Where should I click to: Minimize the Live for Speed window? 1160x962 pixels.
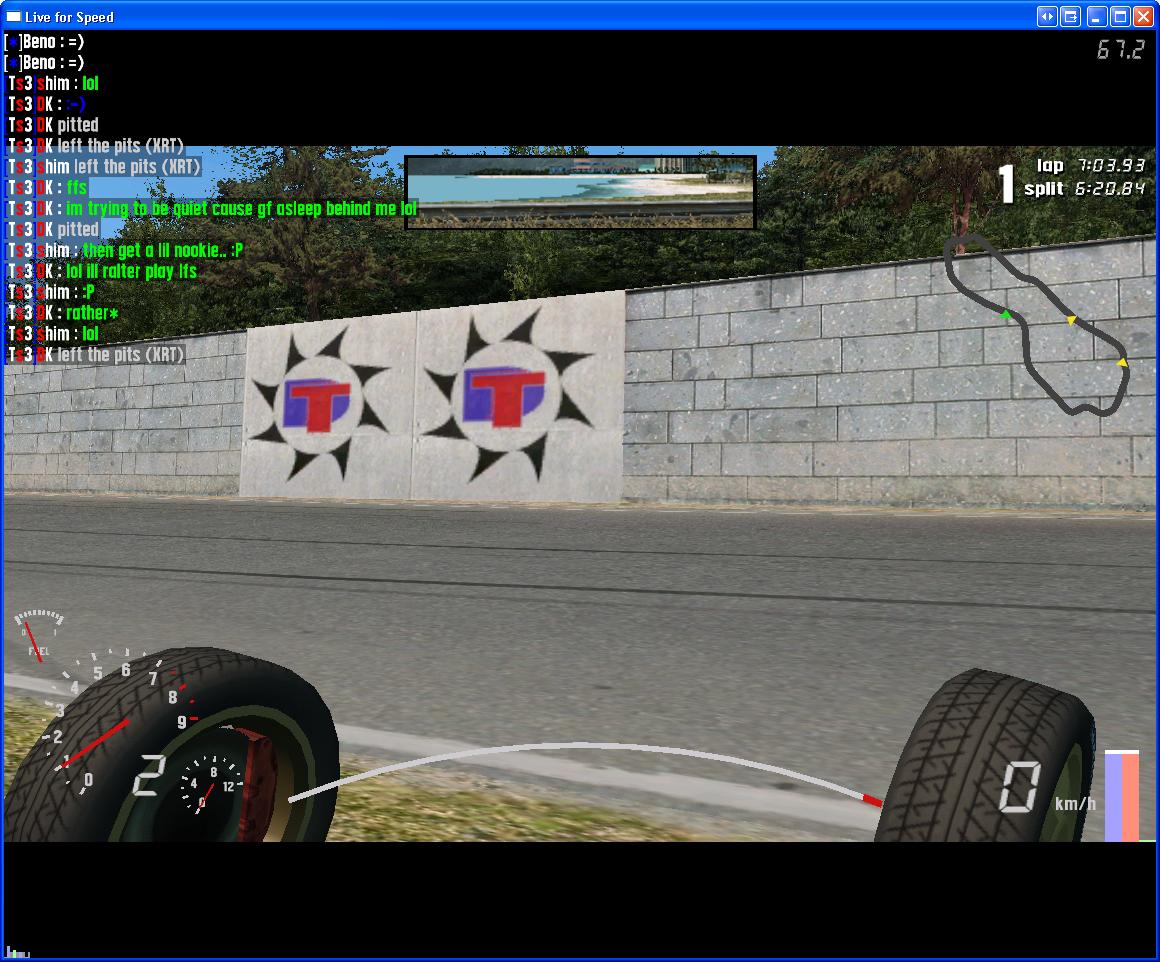click(1097, 16)
